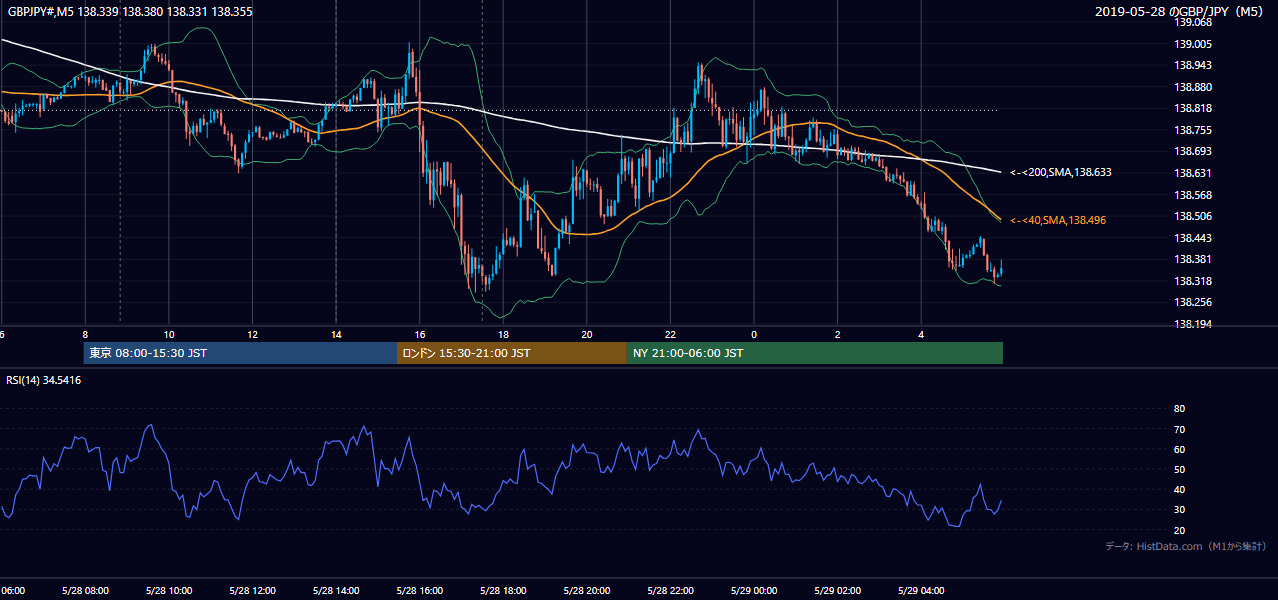Click RSI scale level 70
This screenshot has width=1278, height=600.
(1179, 429)
